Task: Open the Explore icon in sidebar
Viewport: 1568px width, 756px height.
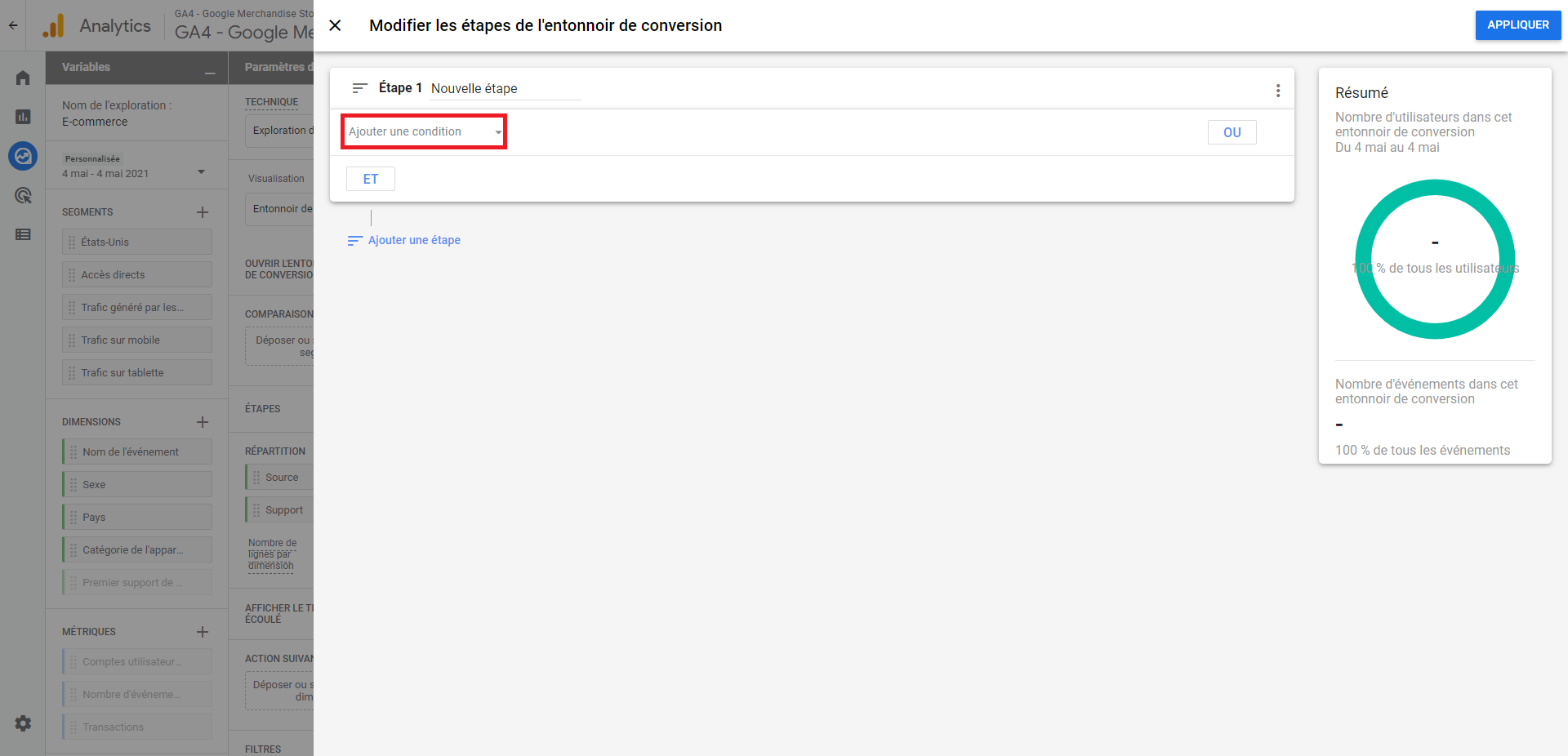Action: [x=23, y=155]
